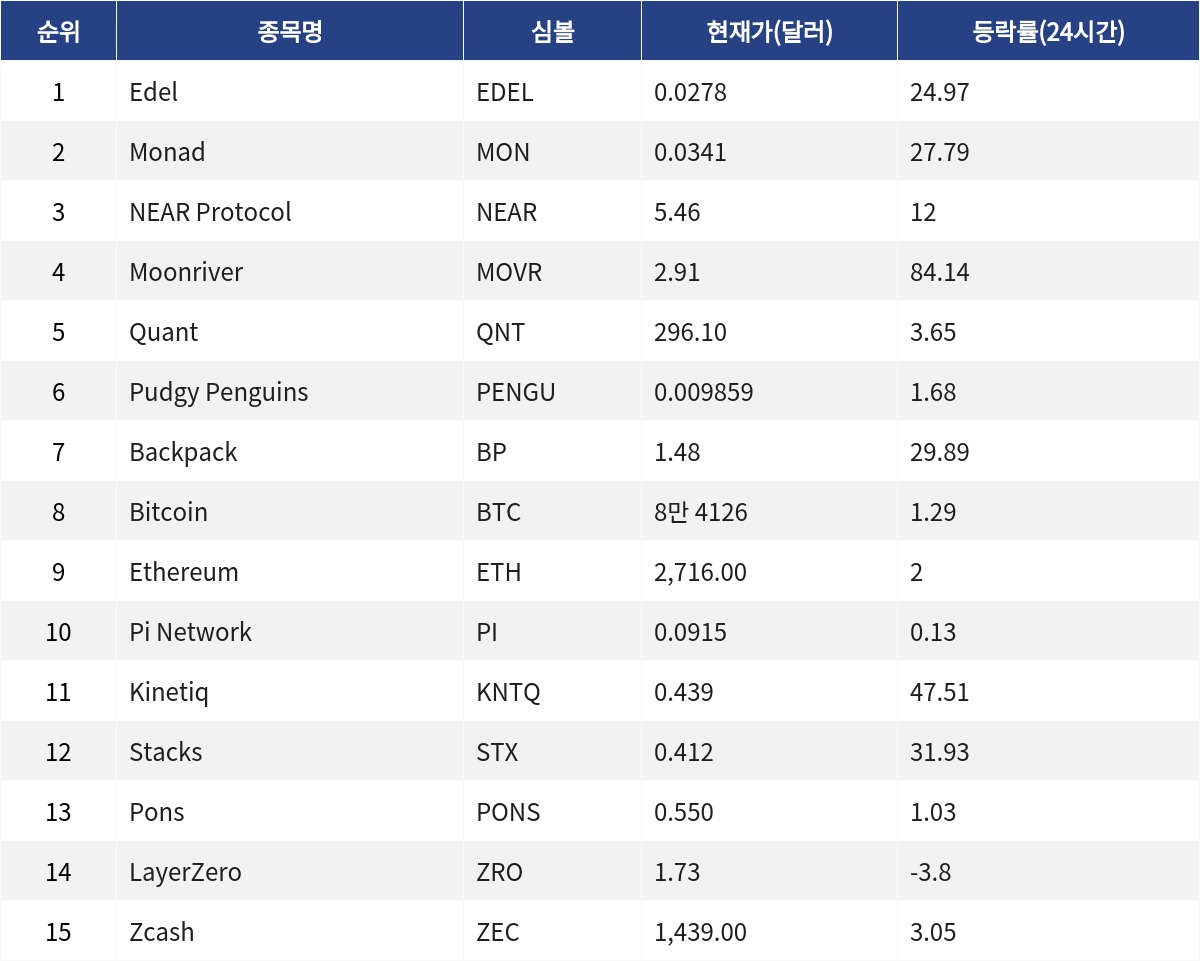Viewport: 1200px width, 961px height.
Task: Select the Zcash name cell
Action: pyautogui.click(x=290, y=932)
